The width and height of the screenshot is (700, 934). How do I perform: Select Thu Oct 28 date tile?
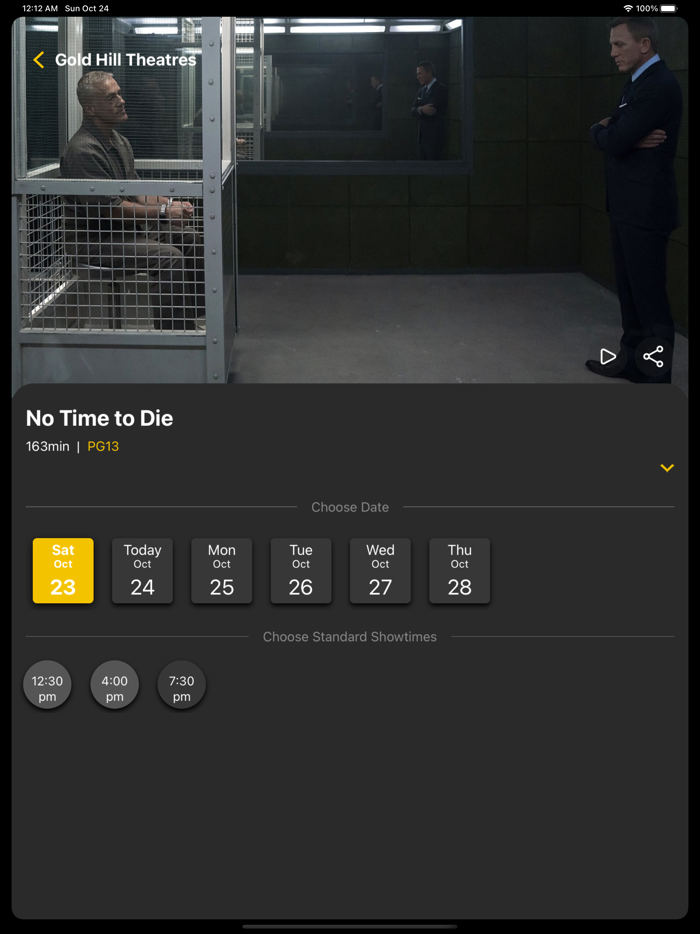(459, 571)
